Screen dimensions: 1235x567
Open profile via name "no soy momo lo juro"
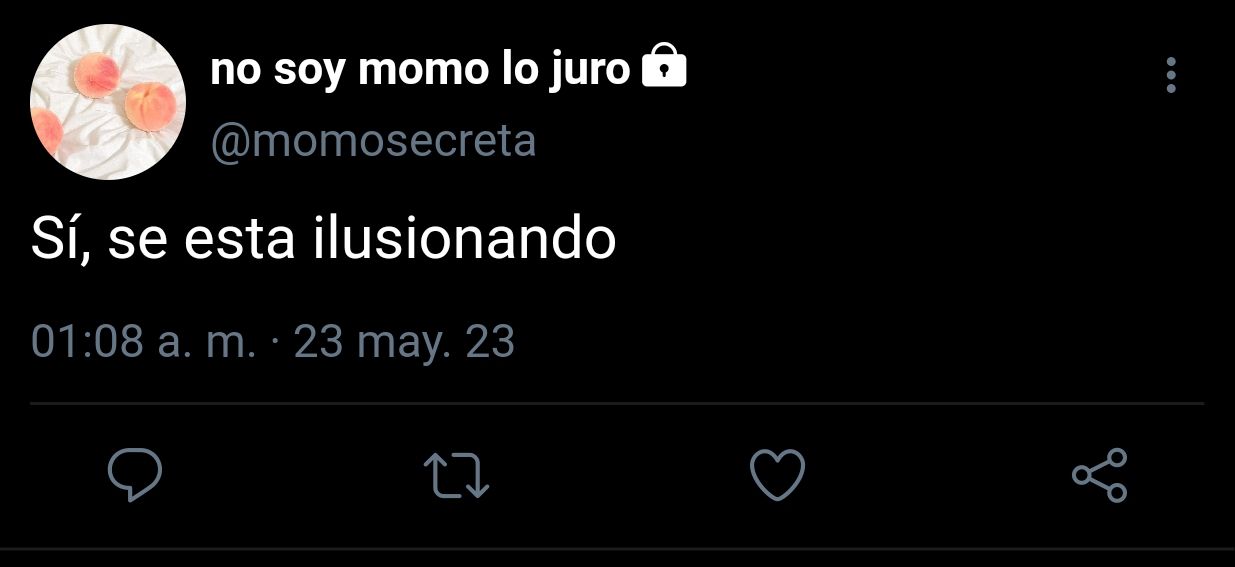tap(420, 70)
